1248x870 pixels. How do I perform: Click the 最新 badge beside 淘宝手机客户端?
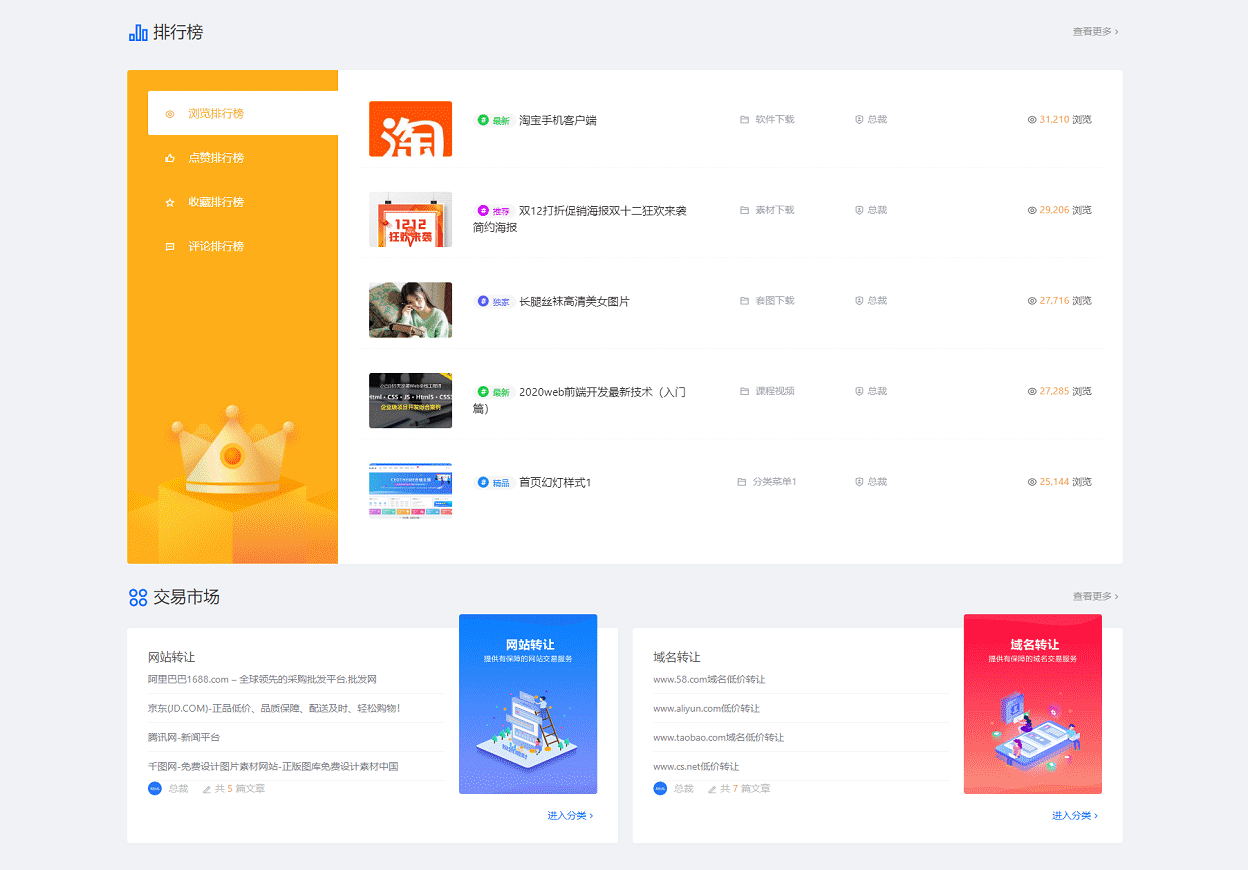click(x=493, y=120)
